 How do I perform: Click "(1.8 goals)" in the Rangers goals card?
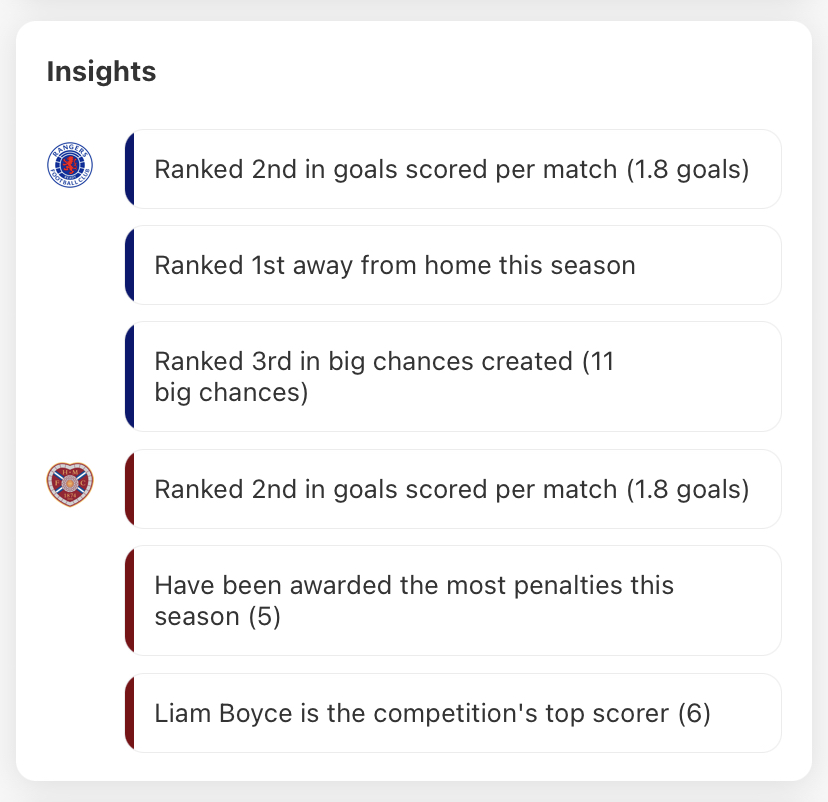[x=688, y=170]
